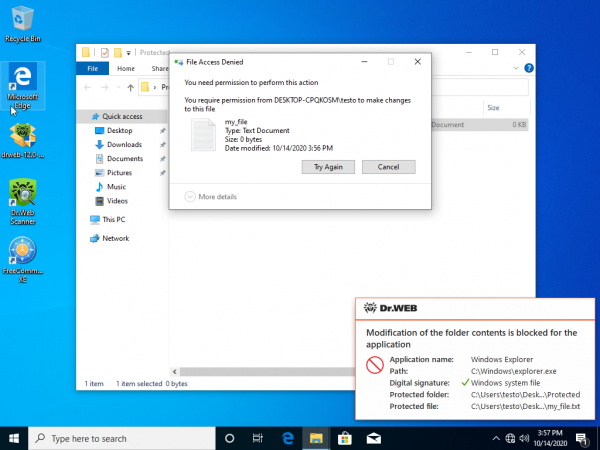Open Microsoft Store from taskbar
Image resolution: width=600 pixels, height=450 pixels.
tap(343, 438)
